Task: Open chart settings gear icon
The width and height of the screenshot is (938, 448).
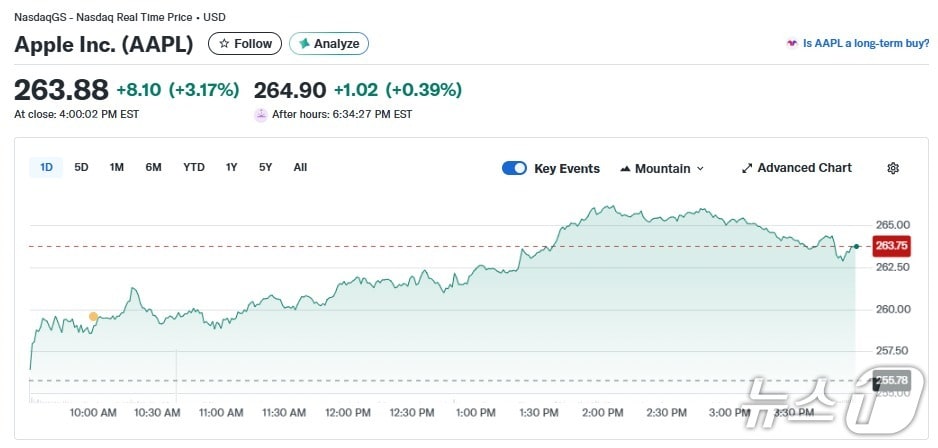Action: [x=893, y=168]
